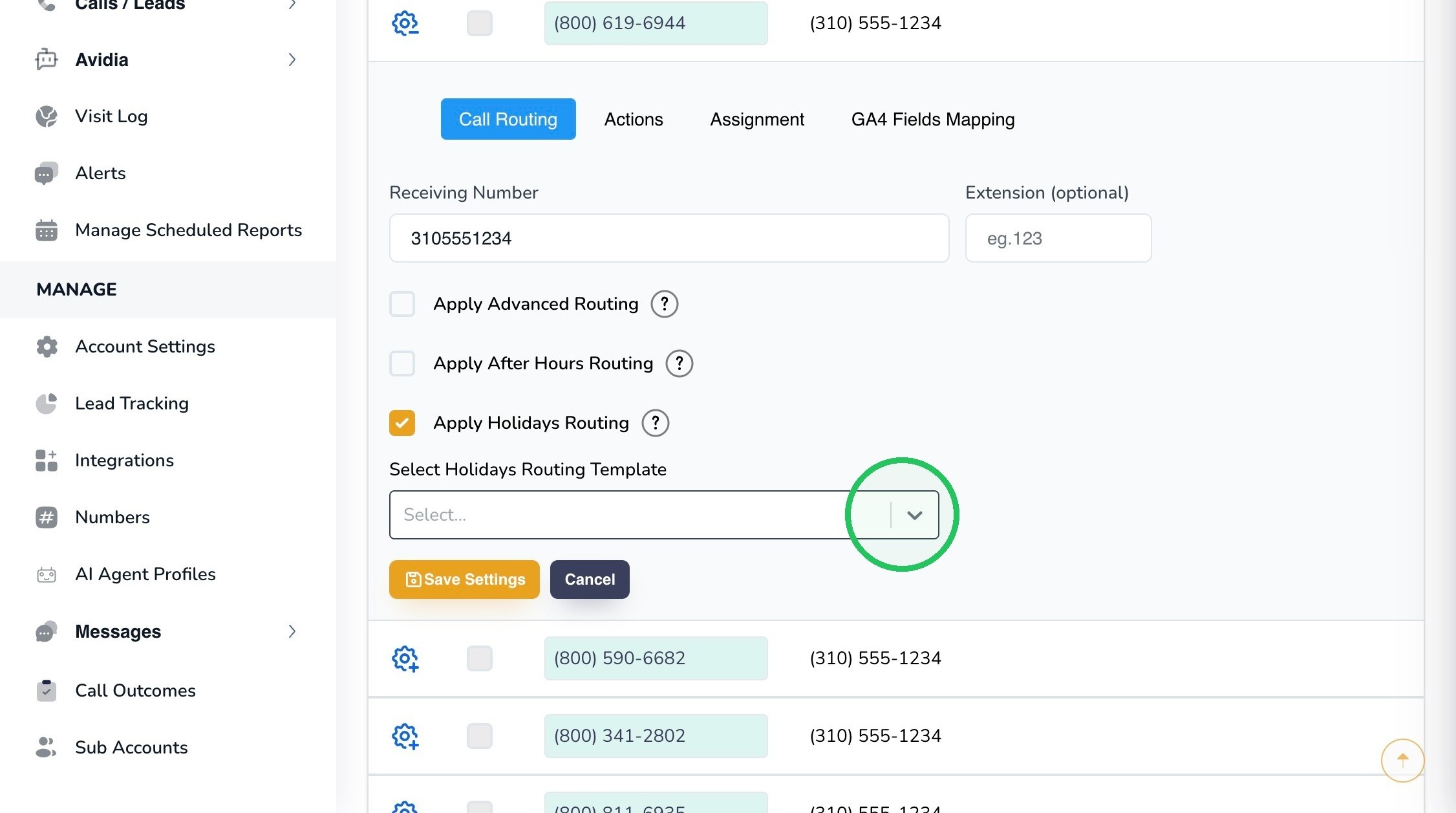1456x813 pixels.
Task: Open the Holidays Routing Template dropdown
Action: [664, 515]
